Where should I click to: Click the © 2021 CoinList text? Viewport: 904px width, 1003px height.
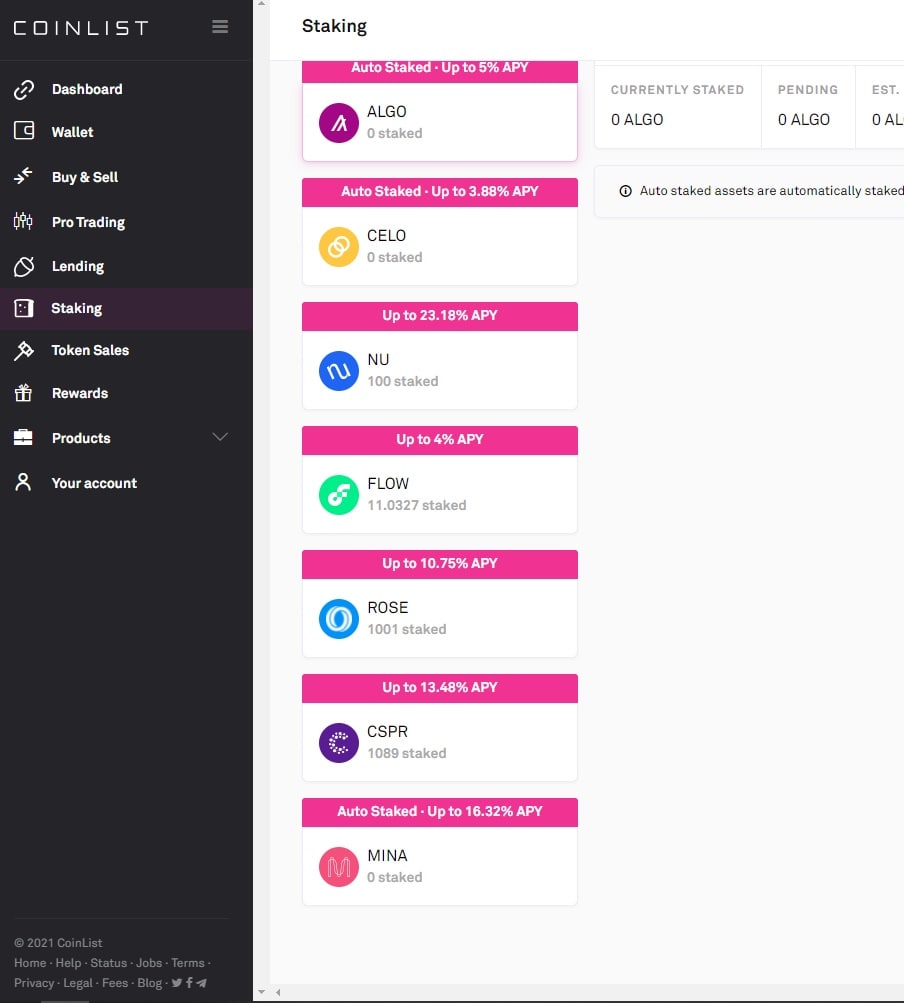[x=58, y=943]
